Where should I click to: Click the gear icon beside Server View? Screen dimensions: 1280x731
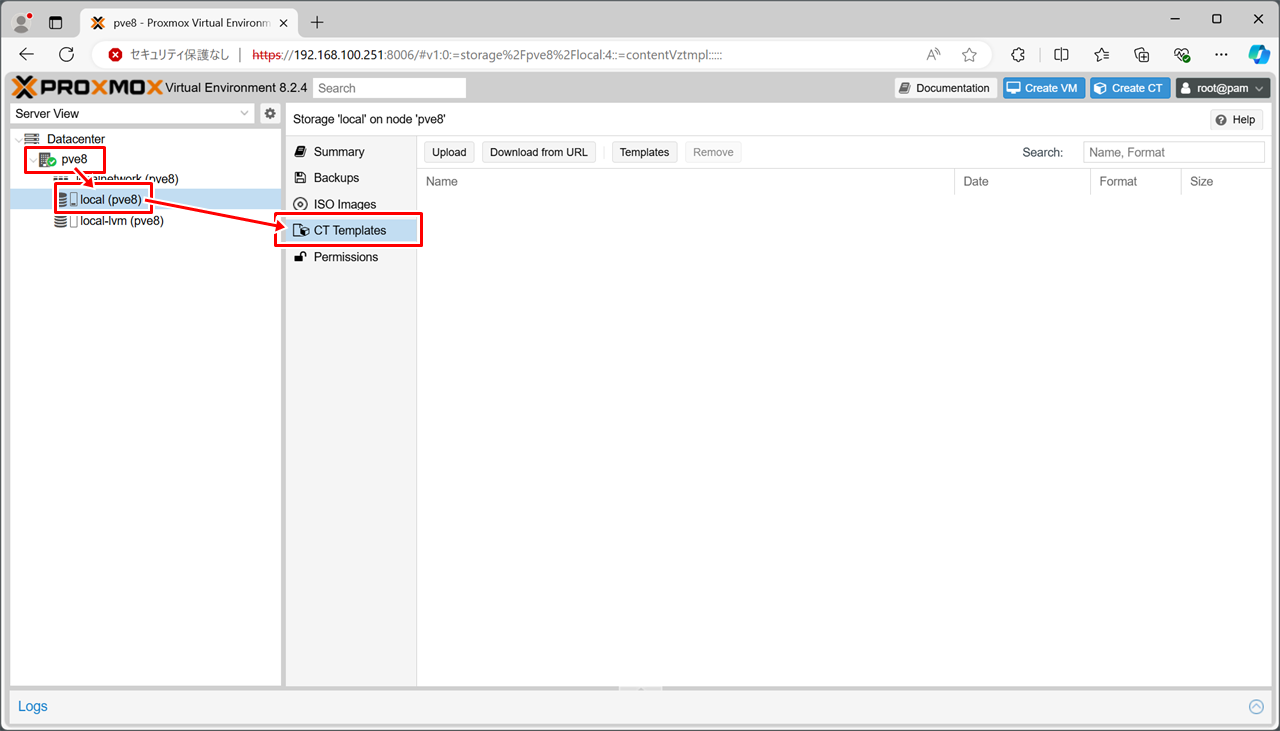coord(269,114)
